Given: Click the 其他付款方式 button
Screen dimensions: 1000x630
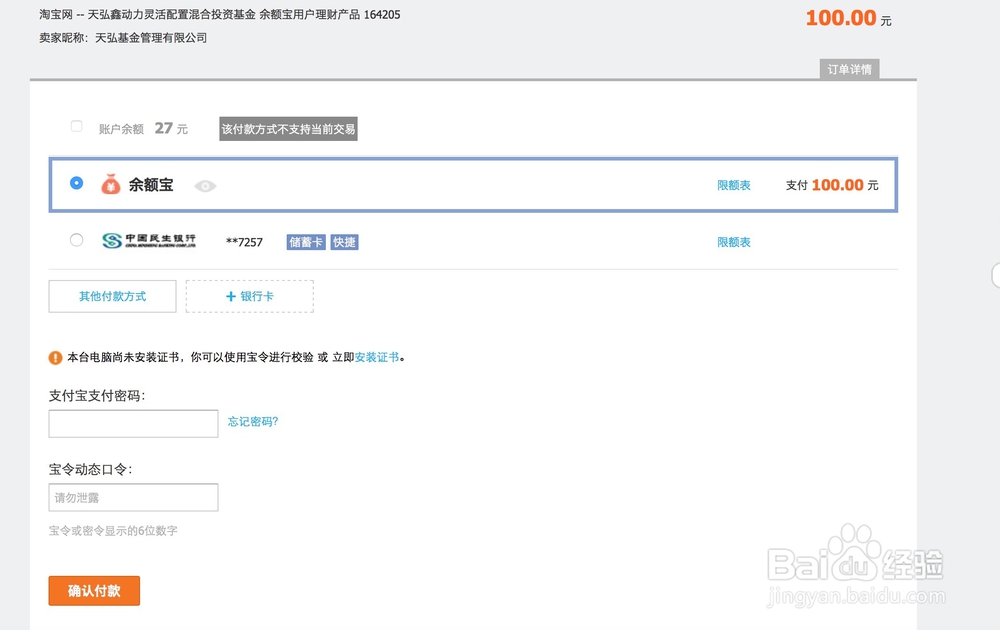Looking at the screenshot, I should coord(112,297).
